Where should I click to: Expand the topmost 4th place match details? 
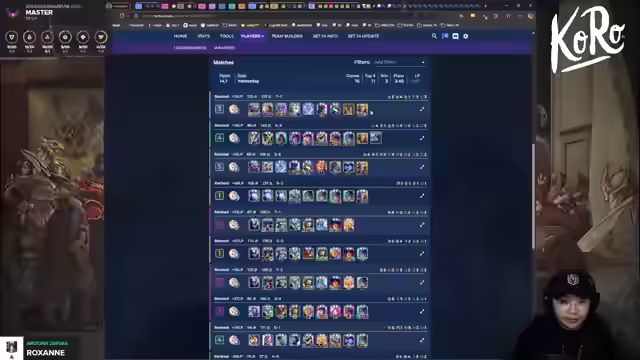(x=422, y=138)
